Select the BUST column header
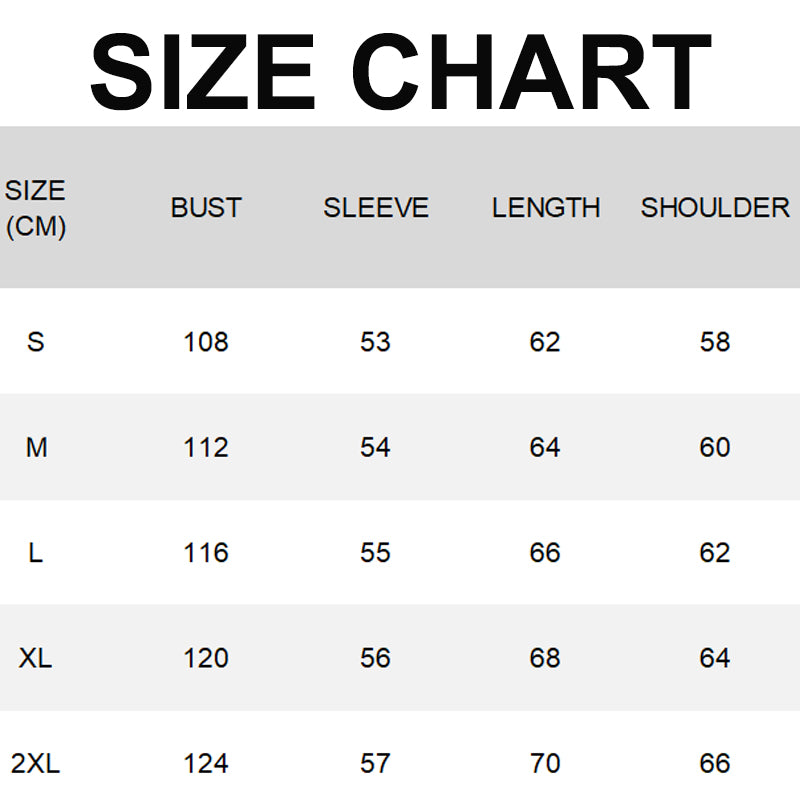Viewport: 800px width, 800px height. click(206, 208)
